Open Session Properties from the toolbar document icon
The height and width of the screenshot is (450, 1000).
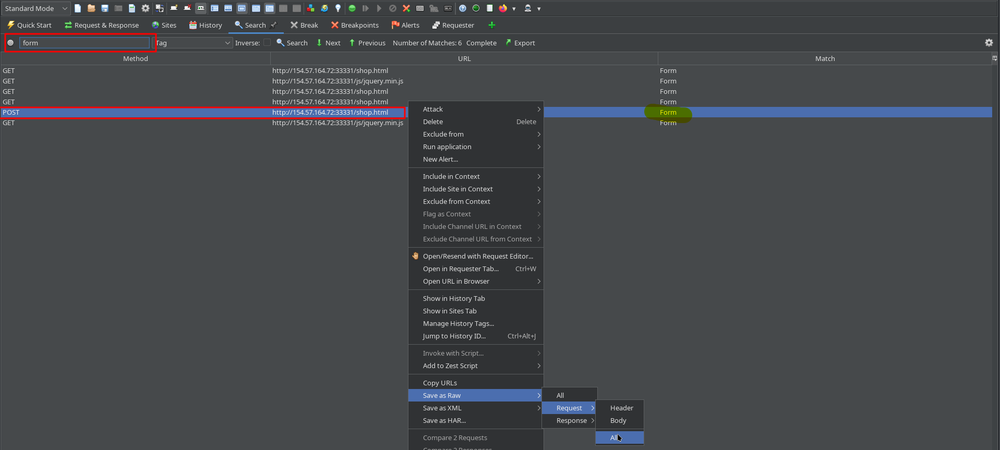click(x=132, y=8)
